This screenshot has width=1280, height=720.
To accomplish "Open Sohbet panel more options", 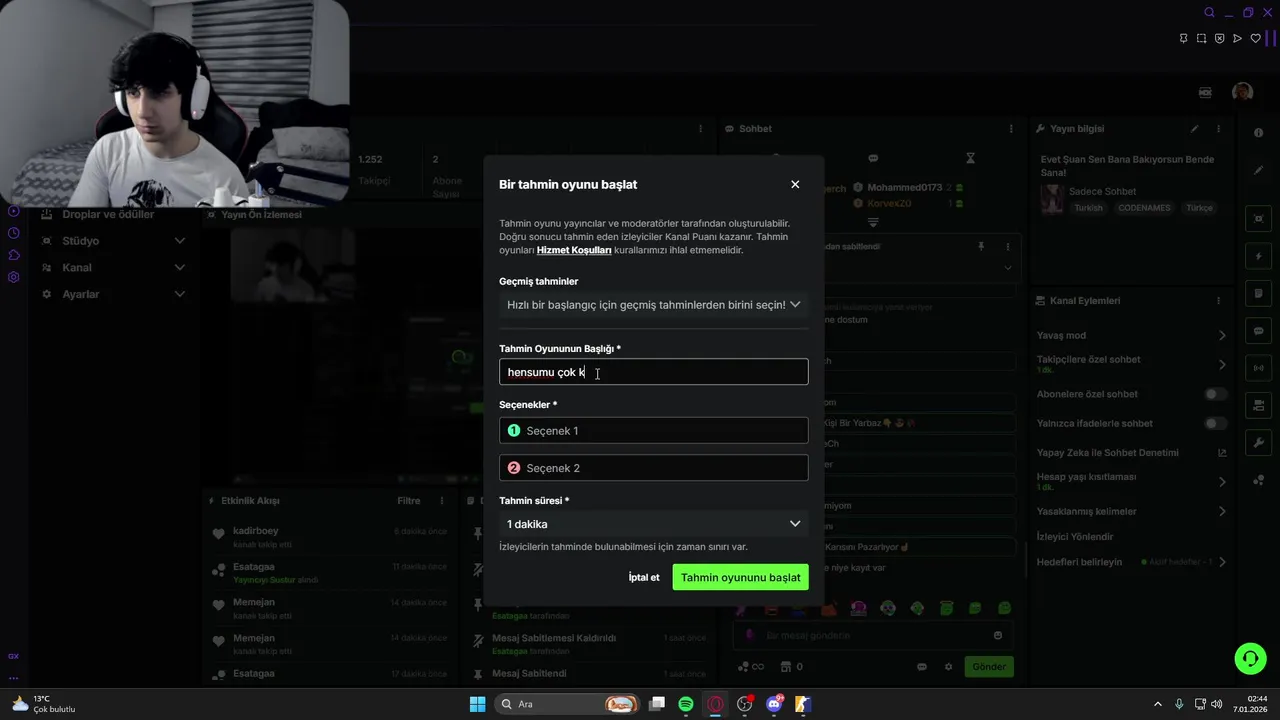I will coord(1011,129).
